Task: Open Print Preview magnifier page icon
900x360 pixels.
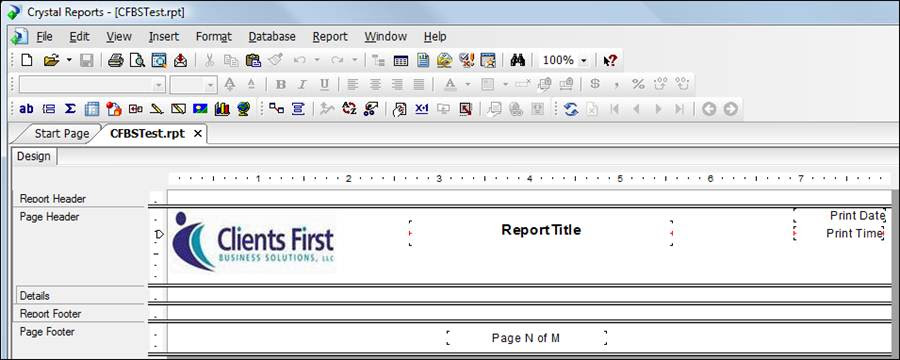Action: point(137,60)
